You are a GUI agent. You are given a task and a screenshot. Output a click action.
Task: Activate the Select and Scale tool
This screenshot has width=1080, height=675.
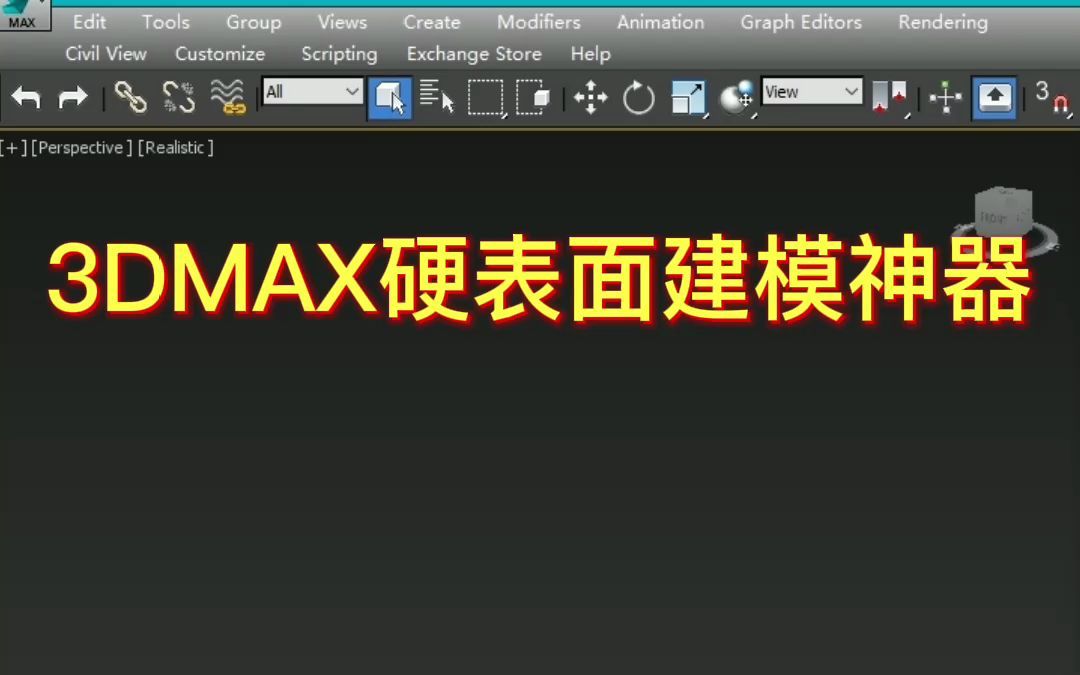pyautogui.click(x=688, y=97)
